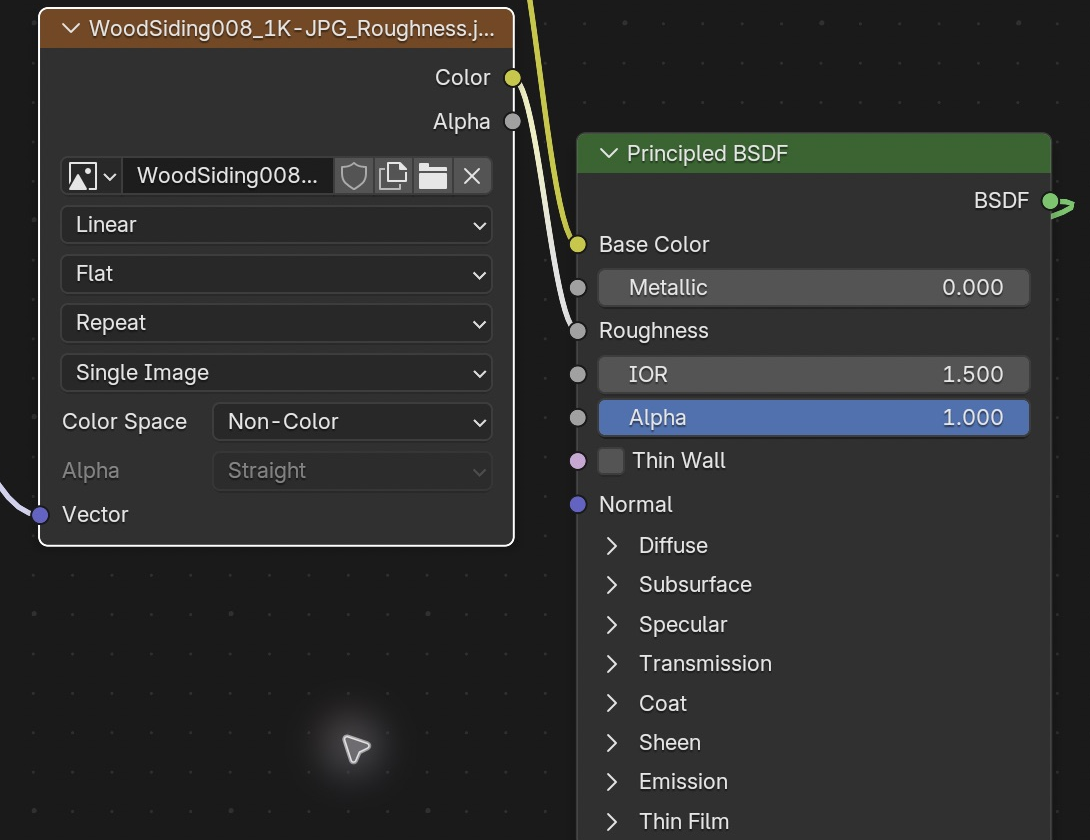Select the WoodSiding008 Roughness node header
The width and height of the screenshot is (1090, 840).
click(x=277, y=29)
